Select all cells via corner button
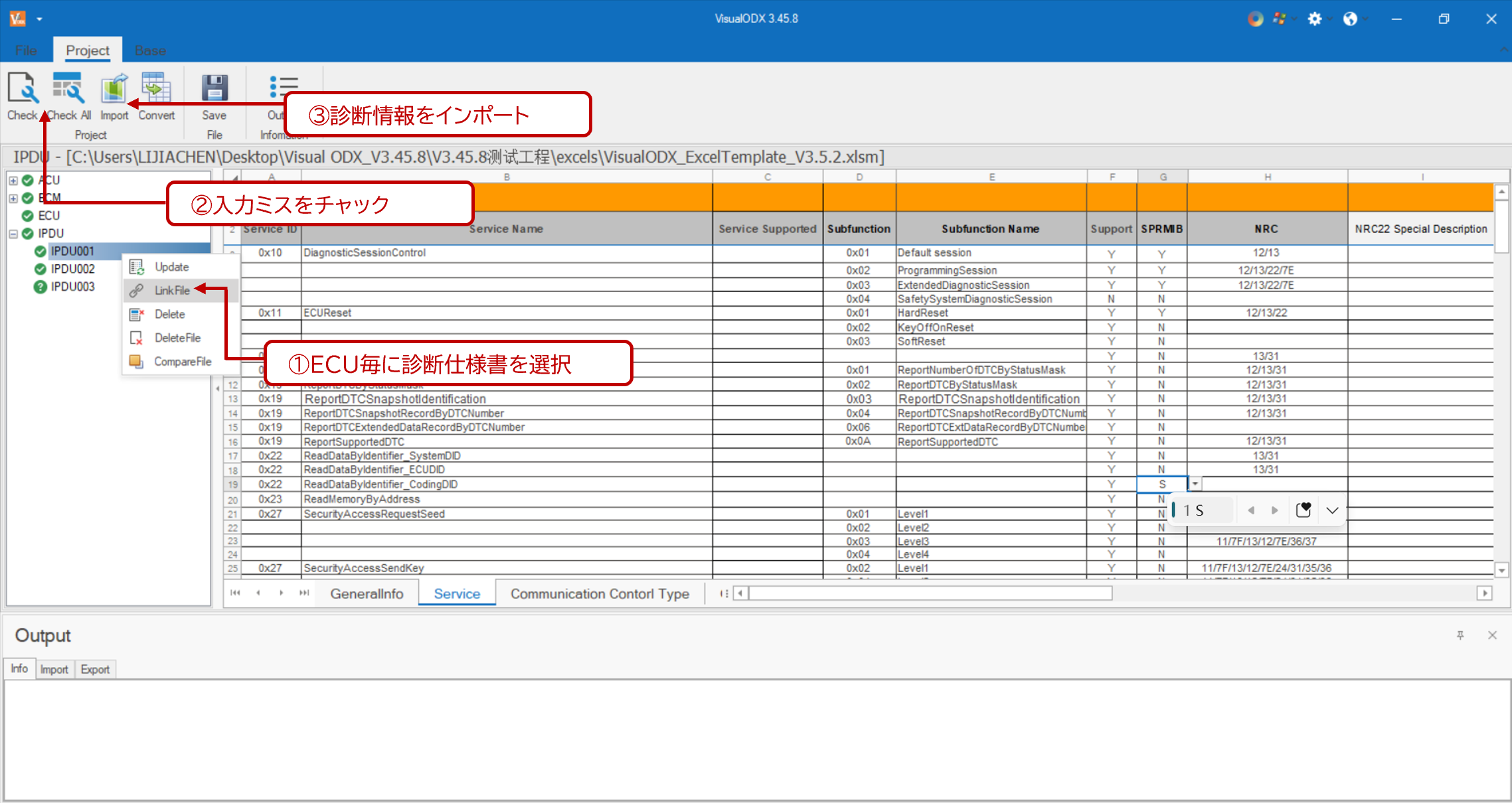 (x=232, y=177)
